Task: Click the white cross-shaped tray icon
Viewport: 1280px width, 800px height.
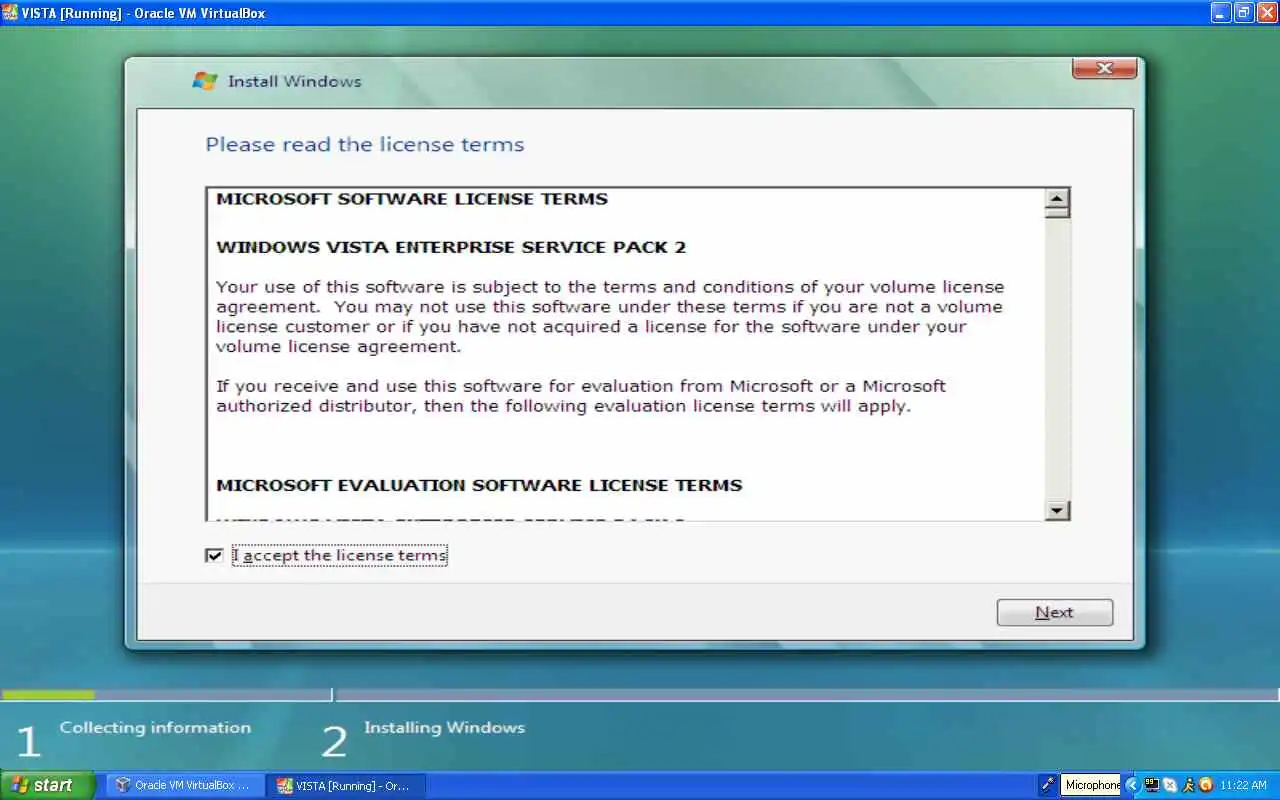Action: (1170, 785)
